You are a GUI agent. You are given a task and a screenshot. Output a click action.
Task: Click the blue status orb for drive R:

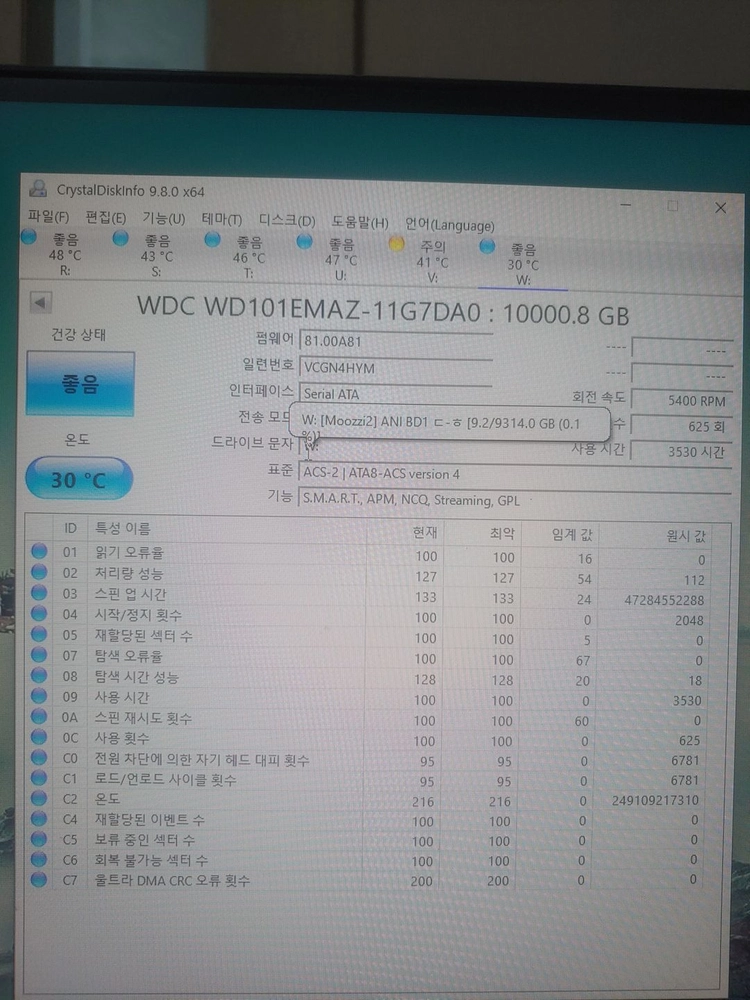click(x=28, y=237)
